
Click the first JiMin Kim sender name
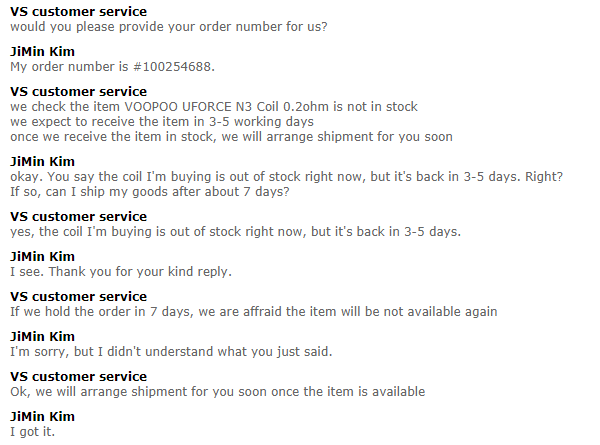(42, 52)
